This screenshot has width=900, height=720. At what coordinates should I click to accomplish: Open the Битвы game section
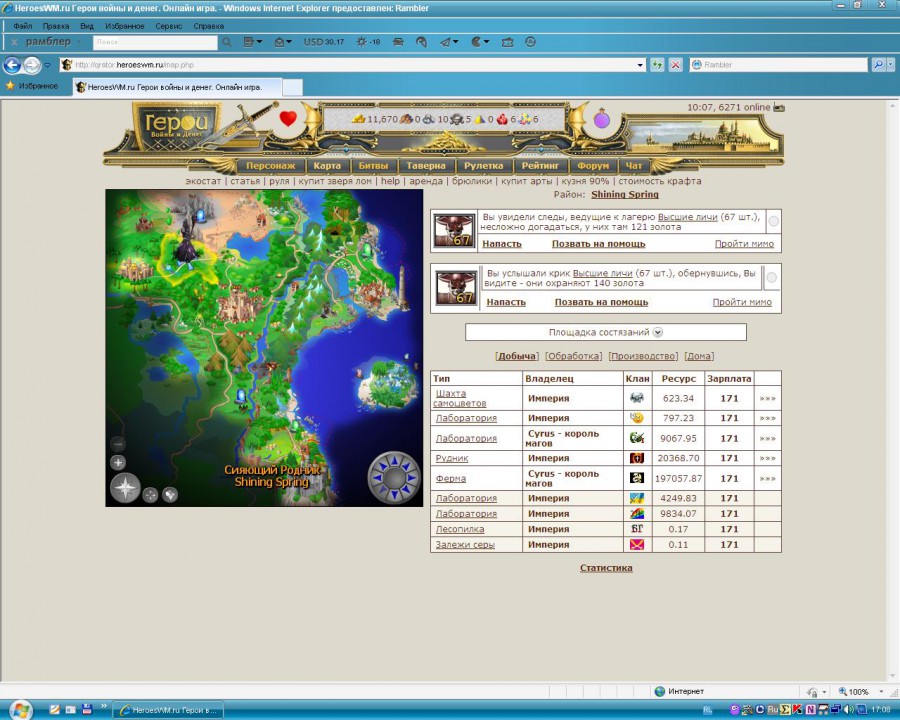pos(373,165)
